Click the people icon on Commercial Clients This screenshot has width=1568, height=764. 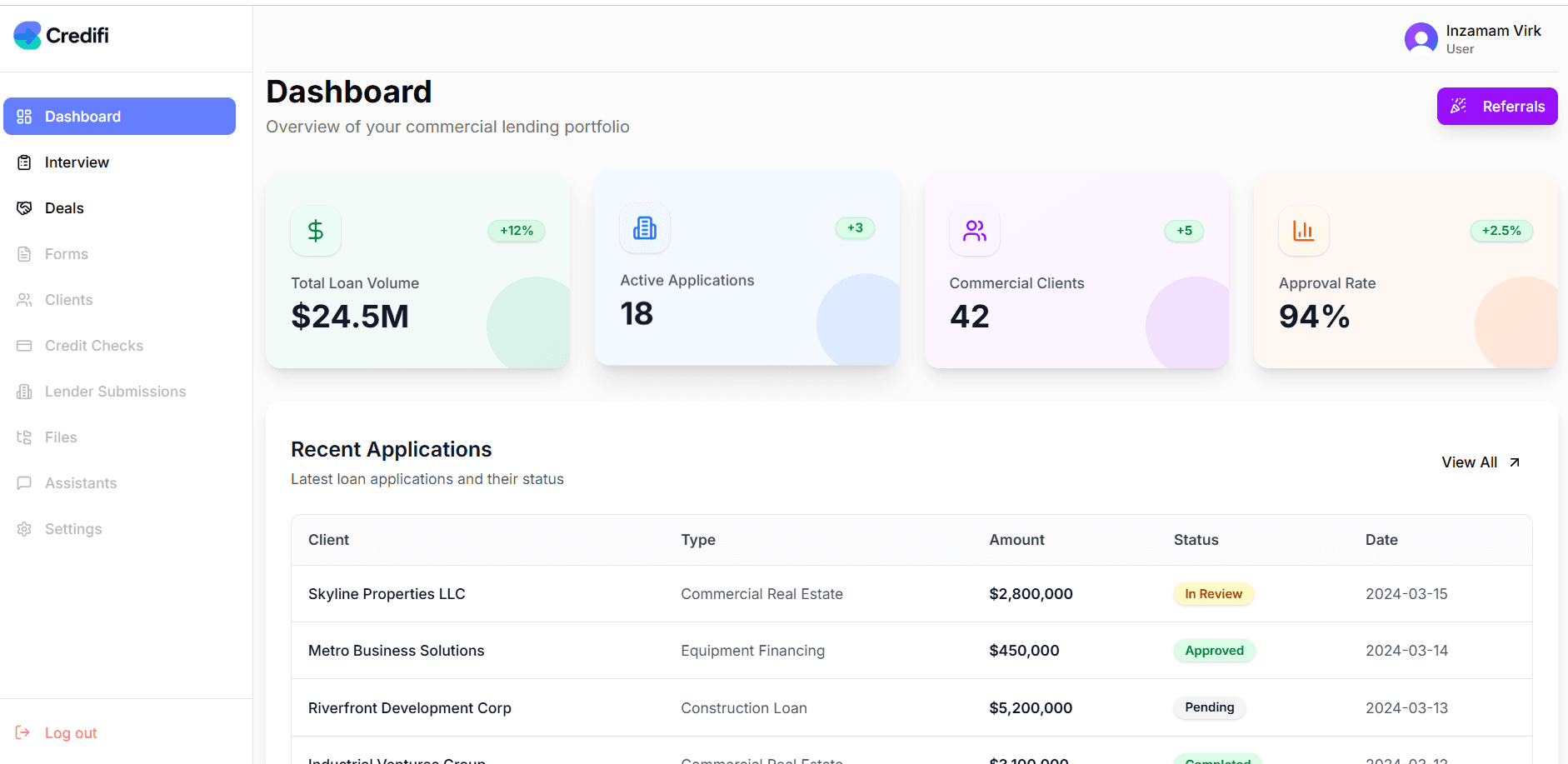(x=974, y=231)
